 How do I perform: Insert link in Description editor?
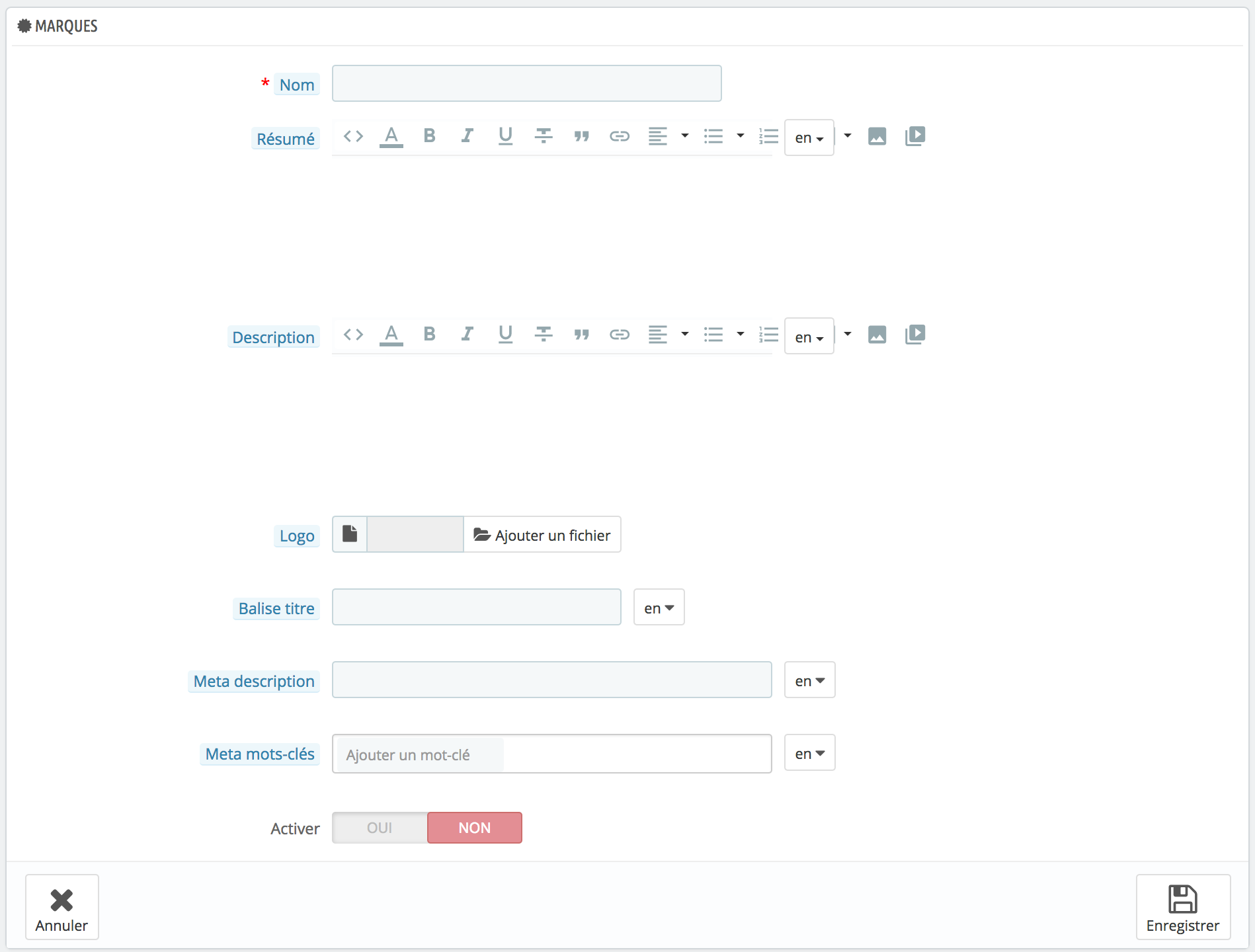coord(620,335)
